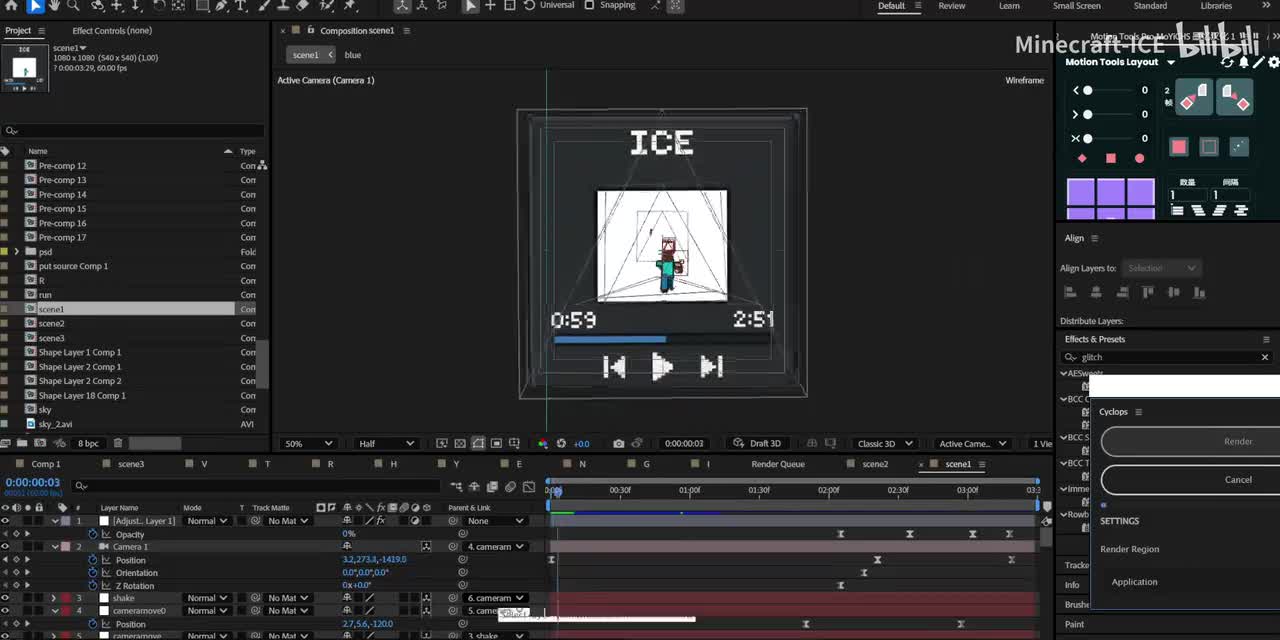Select the Puppet Pin tool
Screen dimensions: 1280x640
click(350, 6)
